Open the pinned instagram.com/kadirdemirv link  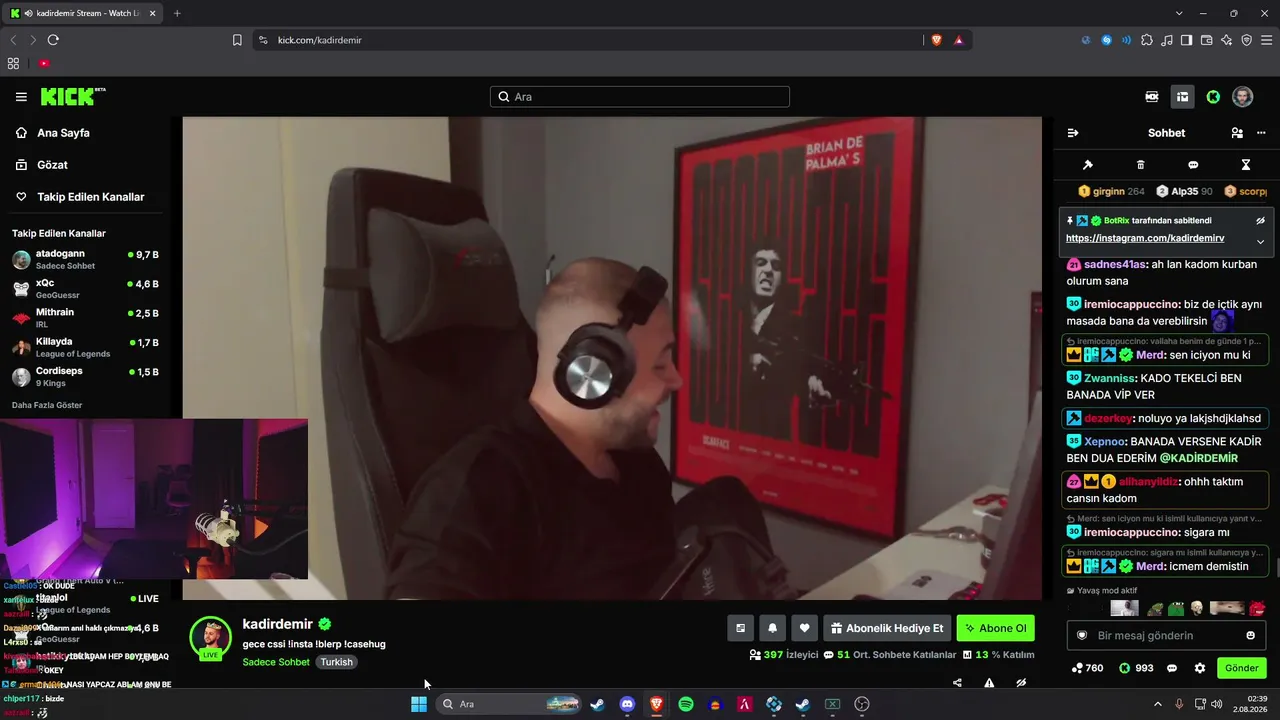tap(1145, 239)
